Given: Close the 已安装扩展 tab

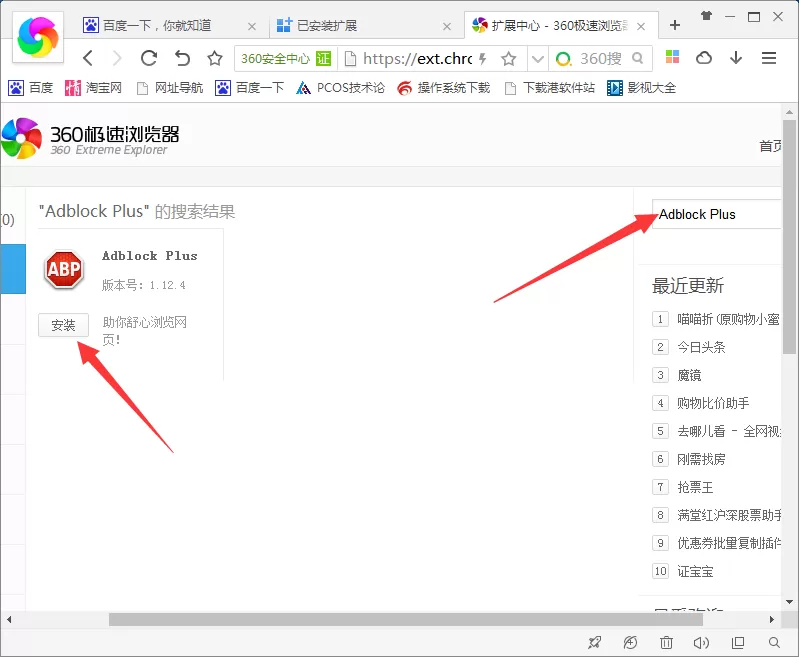Looking at the screenshot, I should (447, 27).
